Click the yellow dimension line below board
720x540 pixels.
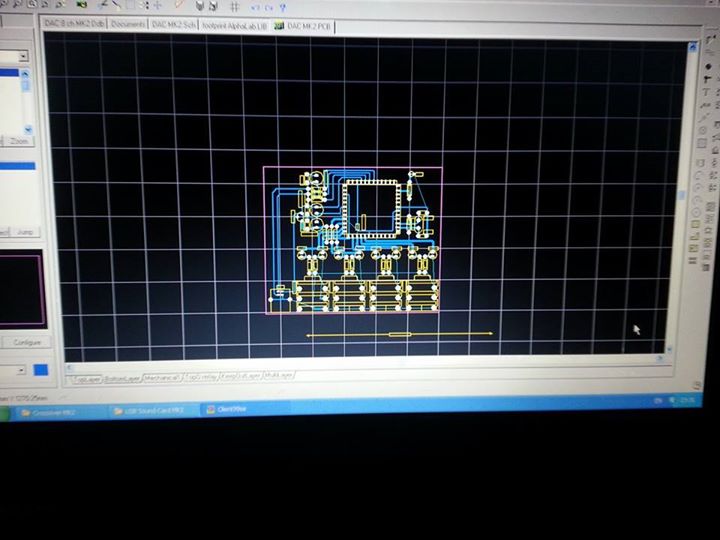click(399, 334)
